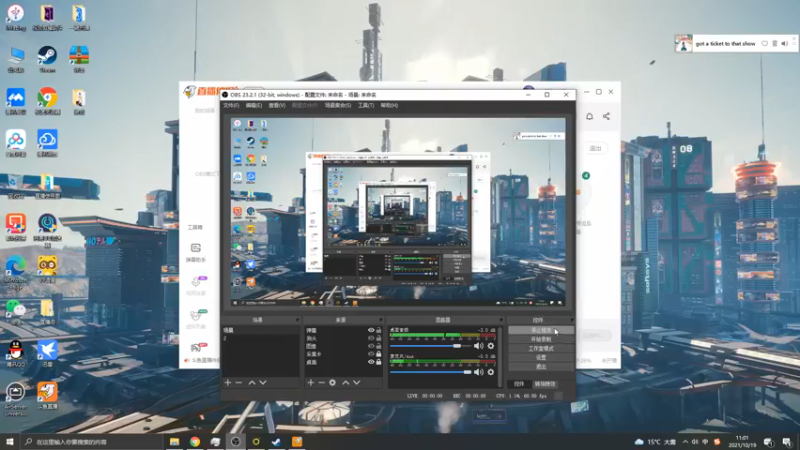Image resolution: width=800 pixels, height=450 pixels.
Task: Click the 开始录制 button
Action: point(540,339)
